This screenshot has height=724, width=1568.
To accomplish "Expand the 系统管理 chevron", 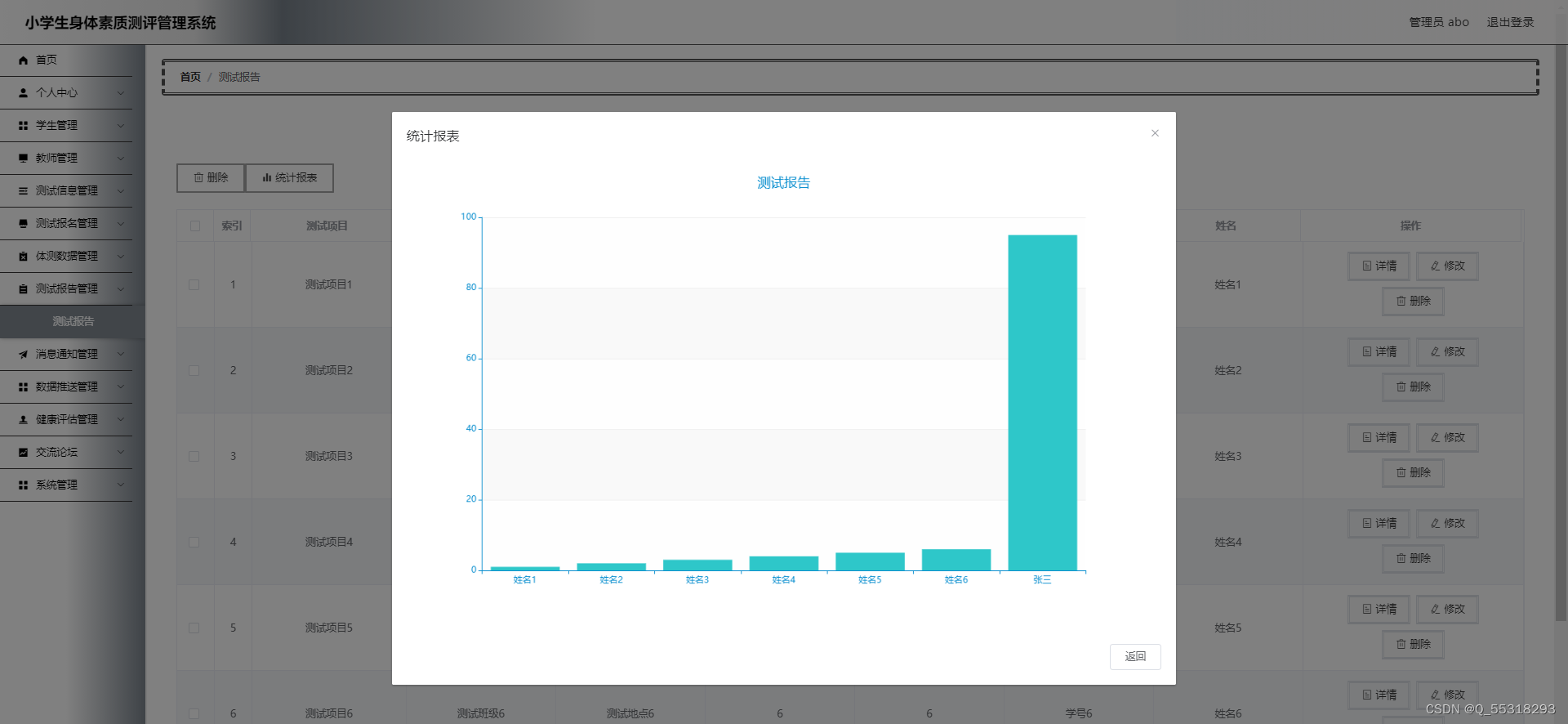I will 121,485.
